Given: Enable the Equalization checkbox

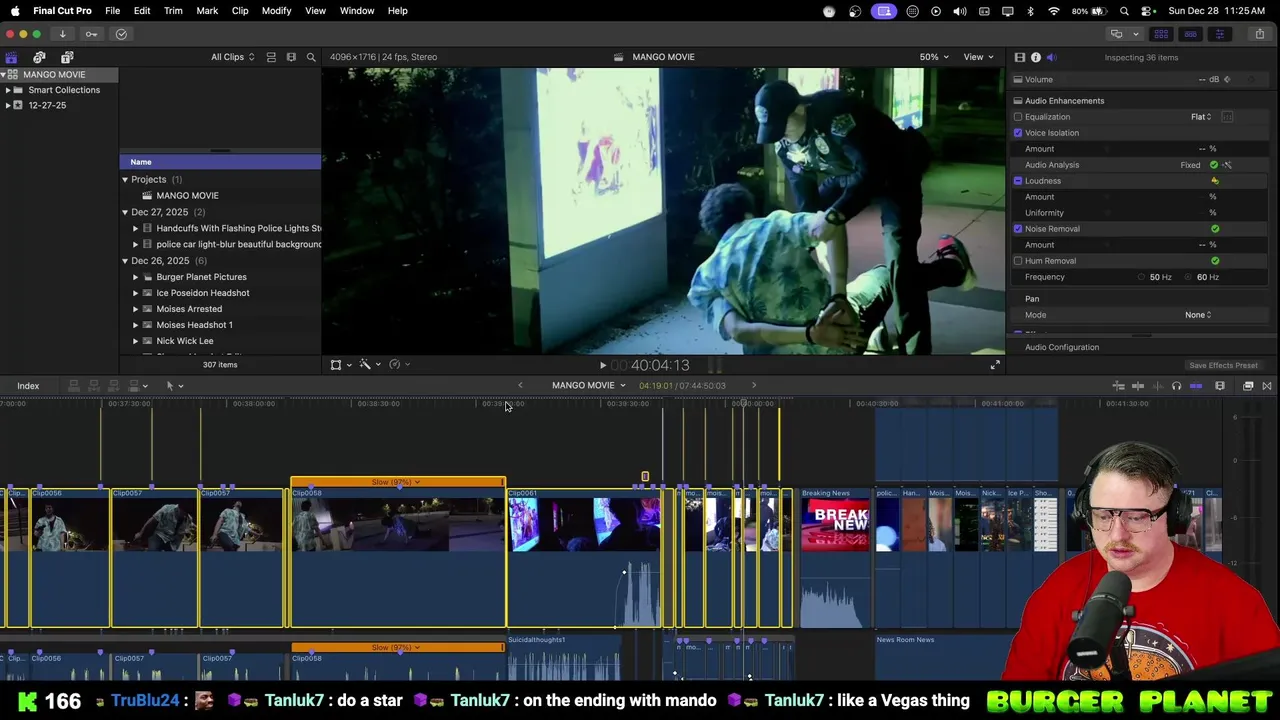Looking at the screenshot, I should [x=1018, y=117].
